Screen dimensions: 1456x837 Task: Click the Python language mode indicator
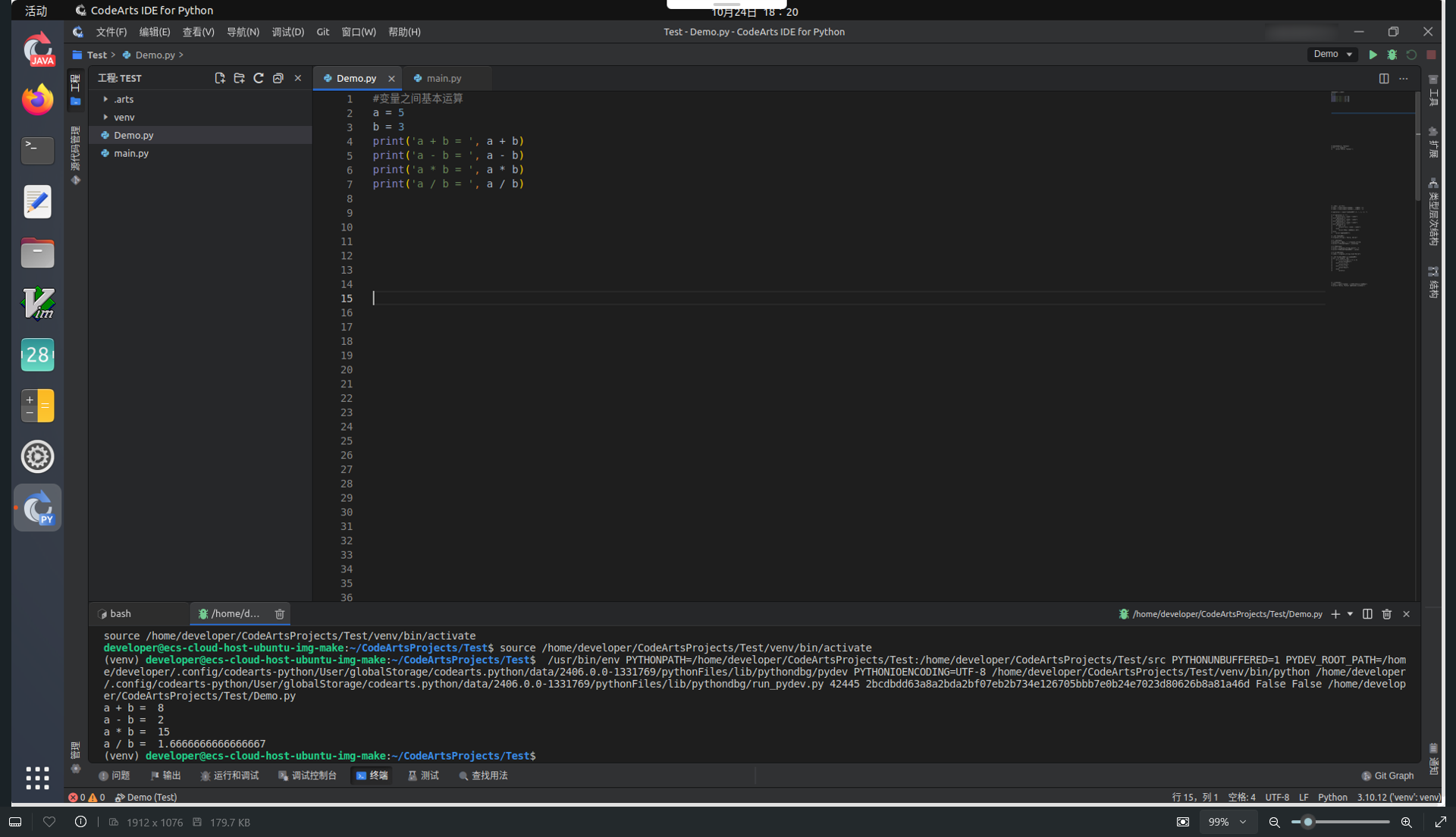(x=1332, y=797)
